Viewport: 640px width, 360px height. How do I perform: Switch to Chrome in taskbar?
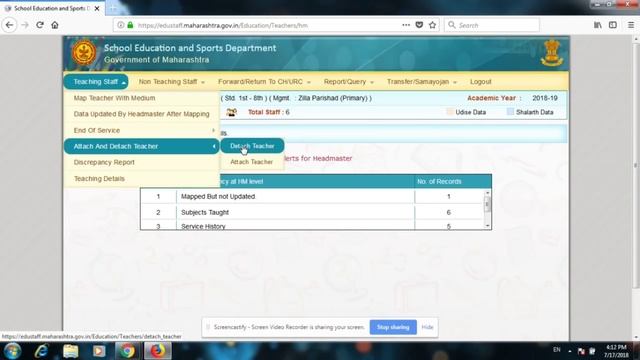[127, 351]
